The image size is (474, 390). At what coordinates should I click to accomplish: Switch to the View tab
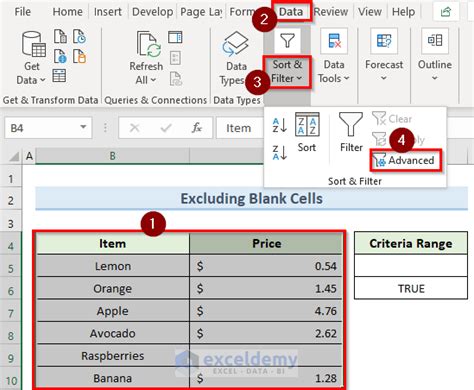click(370, 12)
